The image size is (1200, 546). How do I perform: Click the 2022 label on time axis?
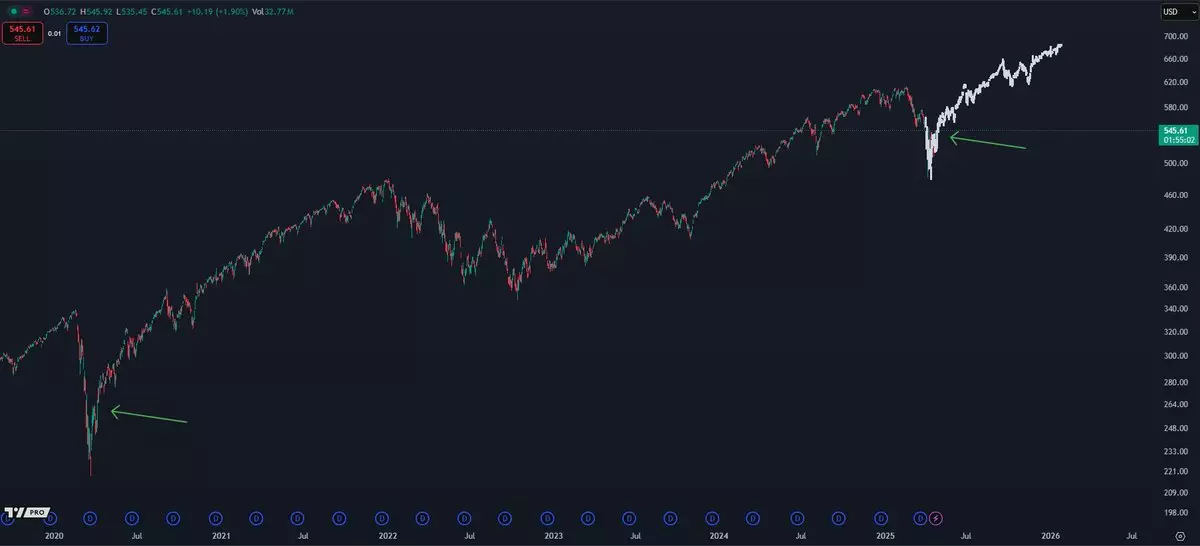(x=386, y=537)
